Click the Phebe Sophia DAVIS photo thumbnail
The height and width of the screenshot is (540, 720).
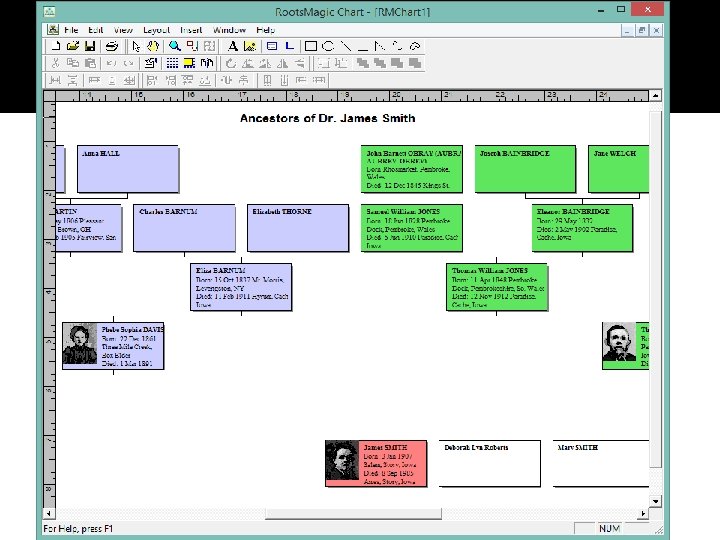80,344
